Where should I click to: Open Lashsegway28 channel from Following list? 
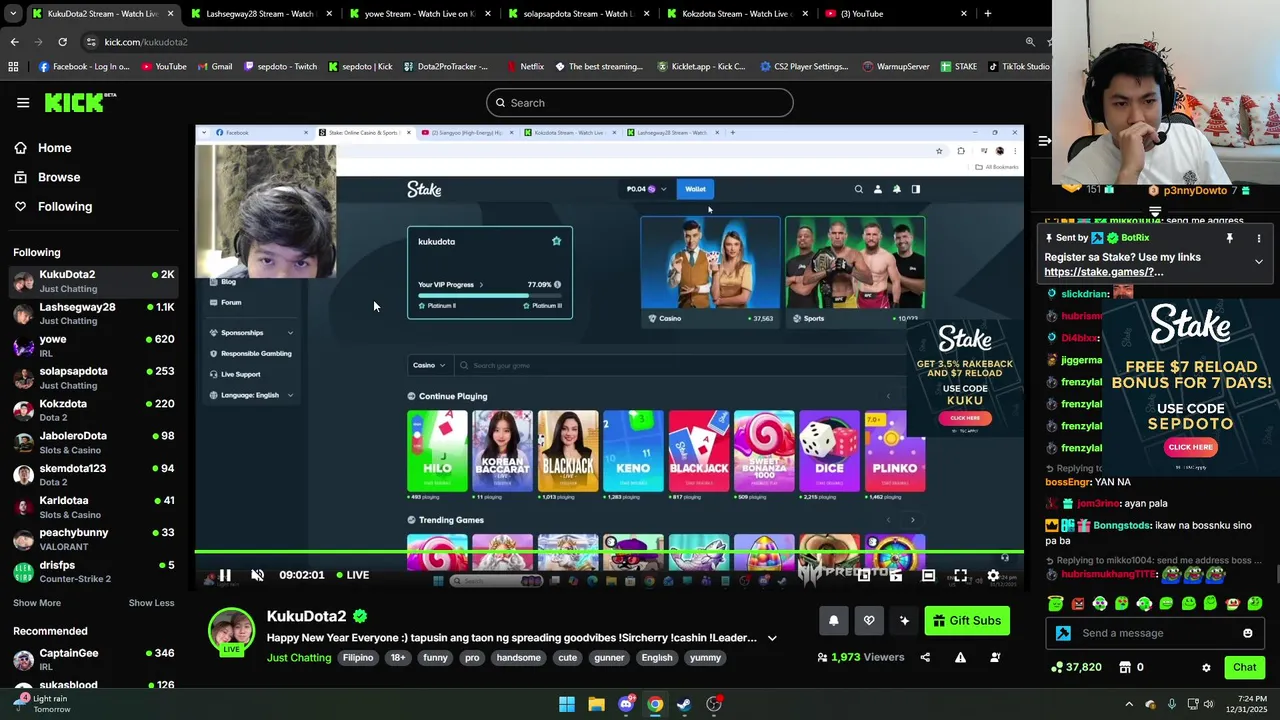(93, 314)
